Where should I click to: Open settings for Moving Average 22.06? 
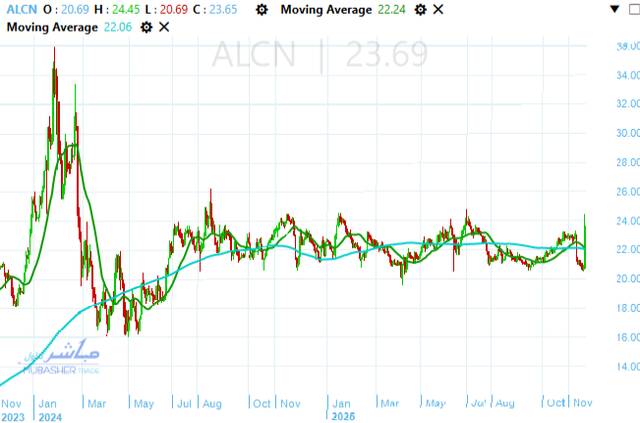tap(147, 27)
